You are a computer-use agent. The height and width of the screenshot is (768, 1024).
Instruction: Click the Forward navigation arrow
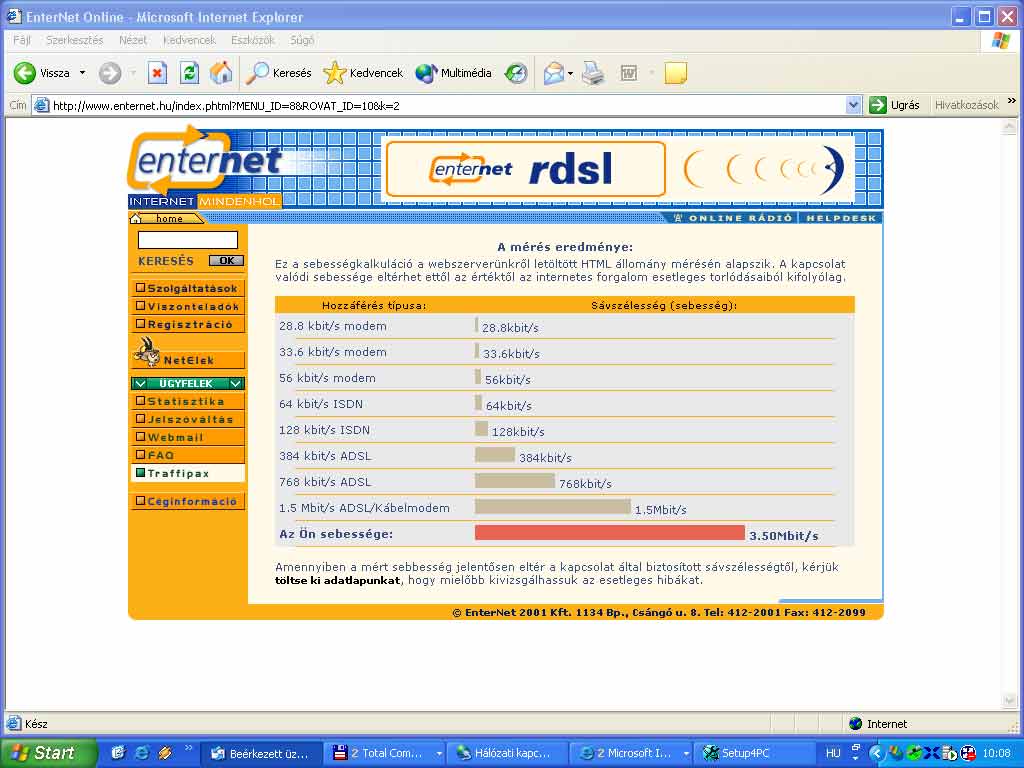click(110, 72)
